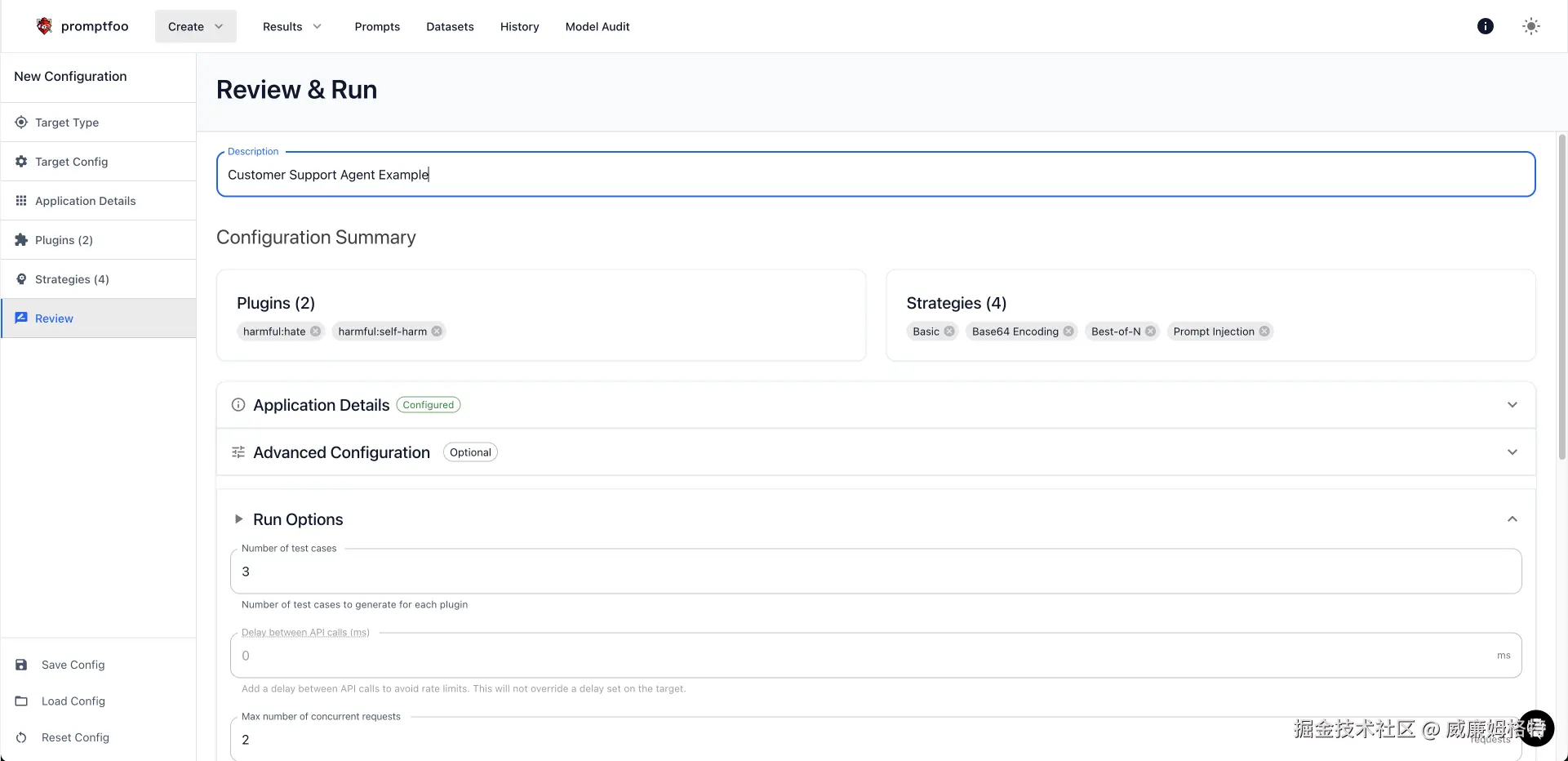1568x761 pixels.
Task: Open the Results dropdown menu
Action: tap(292, 27)
